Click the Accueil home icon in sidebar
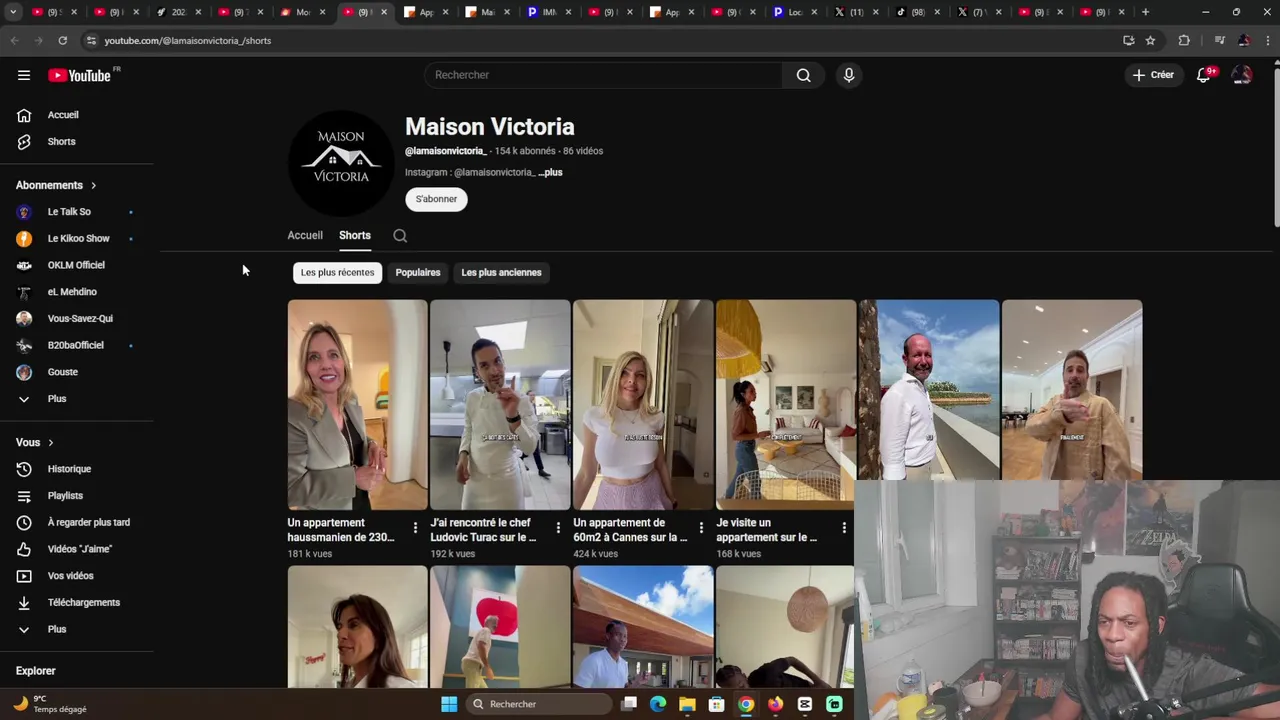 (x=24, y=115)
